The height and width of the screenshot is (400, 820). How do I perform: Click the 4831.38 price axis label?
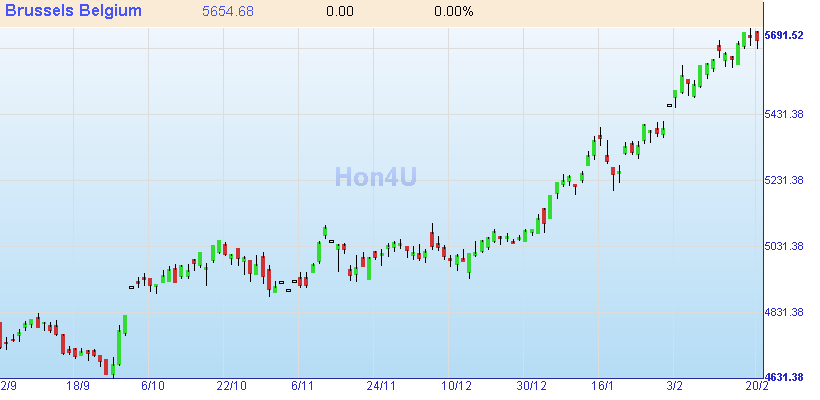coord(784,313)
